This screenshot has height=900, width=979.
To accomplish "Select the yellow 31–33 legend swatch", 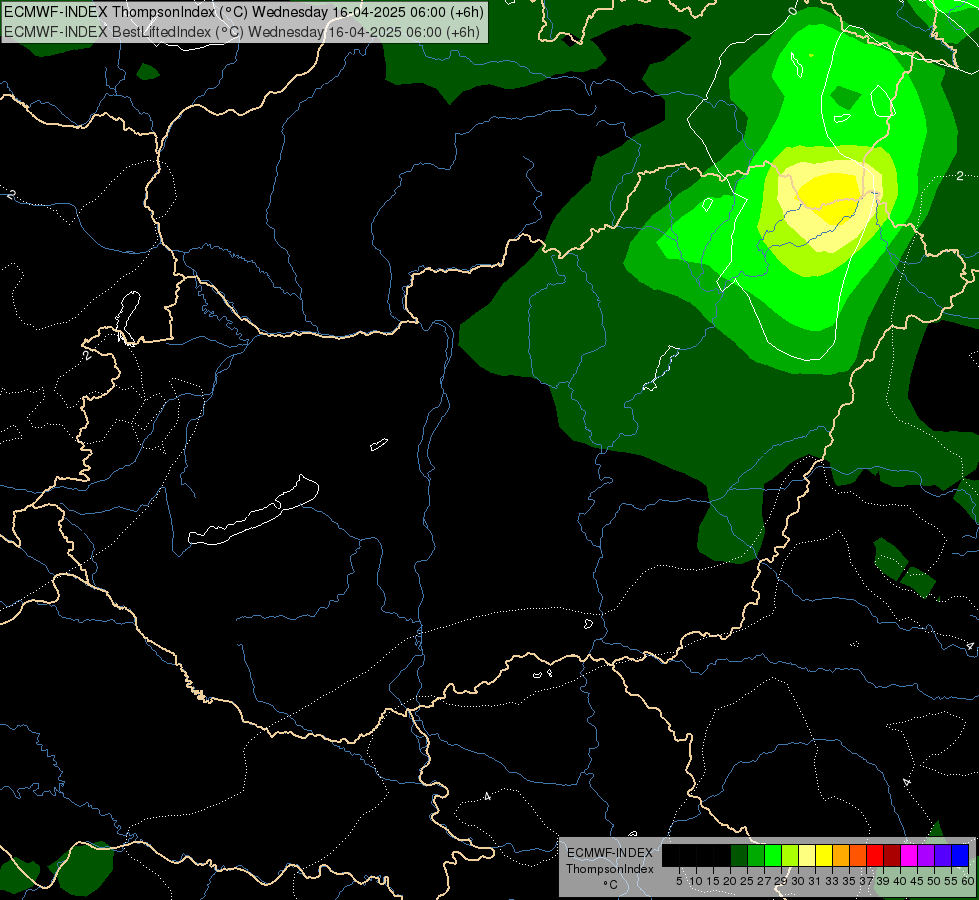I will click(824, 855).
